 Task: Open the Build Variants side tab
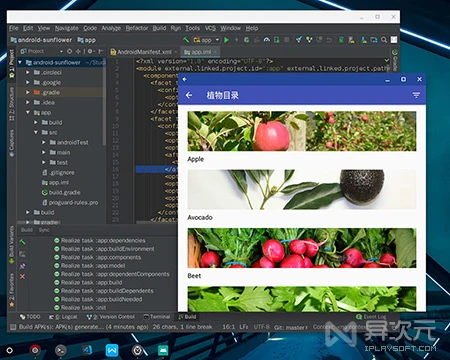[x=12, y=245]
